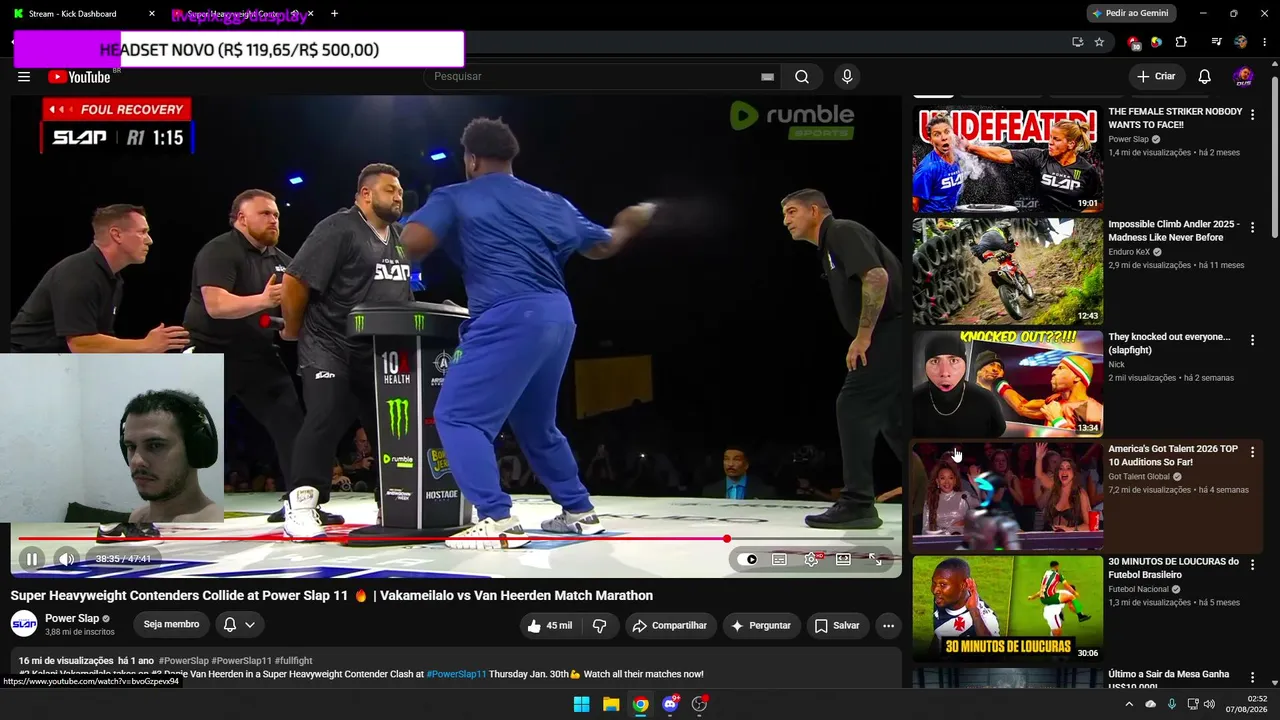Open 'America's Got Talent 2026 TOP 10' title
Image resolution: width=1280 pixels, height=720 pixels.
coord(1173,456)
